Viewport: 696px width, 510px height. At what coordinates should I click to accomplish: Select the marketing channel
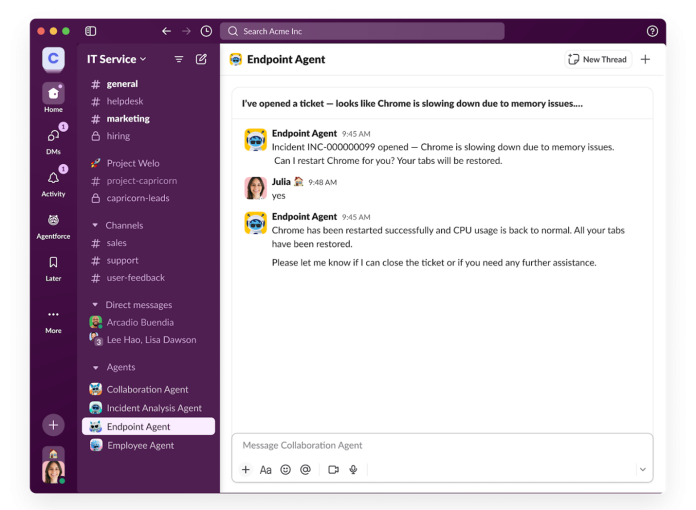(x=128, y=119)
